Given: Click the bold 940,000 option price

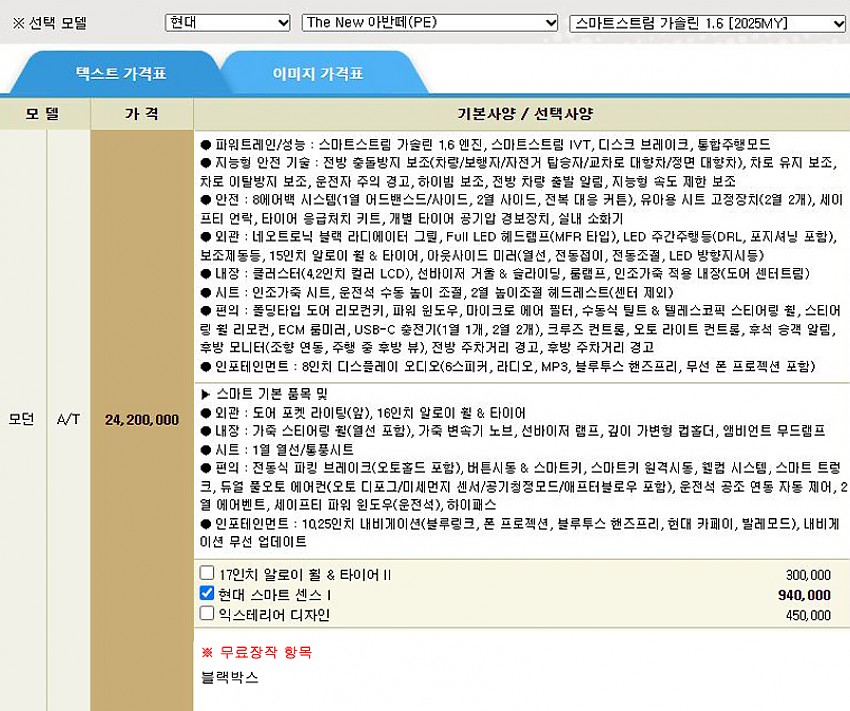Looking at the screenshot, I should 804,595.
